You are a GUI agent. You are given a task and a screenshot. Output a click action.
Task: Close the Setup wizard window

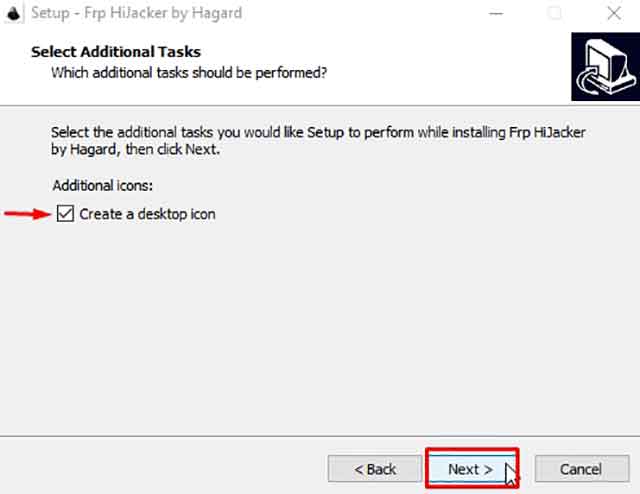click(x=612, y=14)
